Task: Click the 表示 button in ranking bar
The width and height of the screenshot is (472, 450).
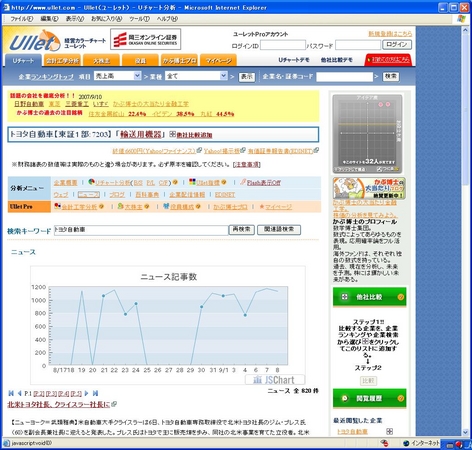Action: pyautogui.click(x=247, y=77)
